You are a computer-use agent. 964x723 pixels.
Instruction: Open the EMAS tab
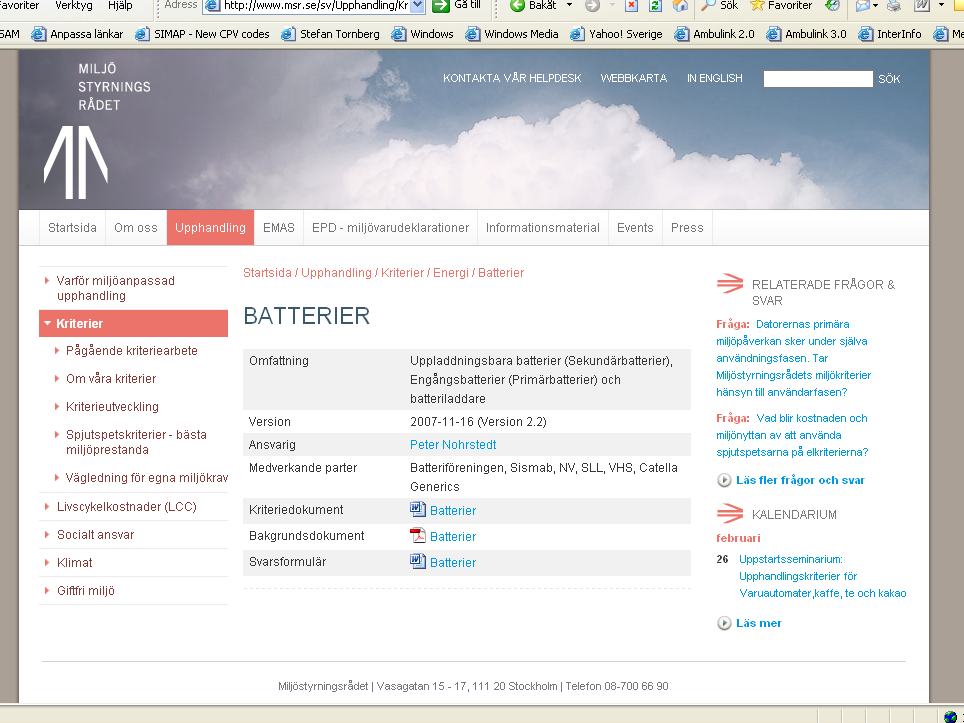279,227
